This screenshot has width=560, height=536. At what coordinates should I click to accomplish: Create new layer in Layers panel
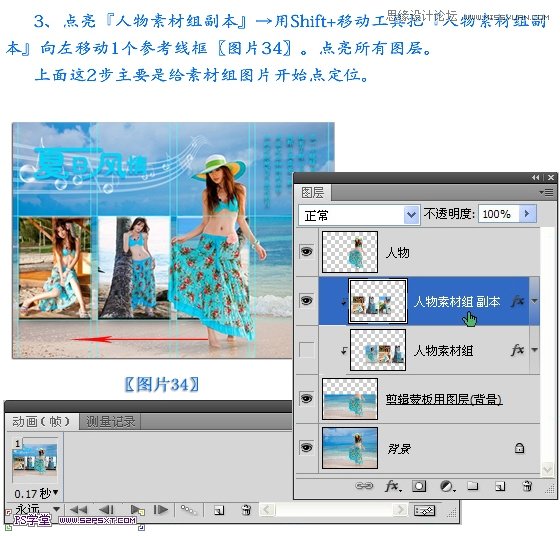500,486
